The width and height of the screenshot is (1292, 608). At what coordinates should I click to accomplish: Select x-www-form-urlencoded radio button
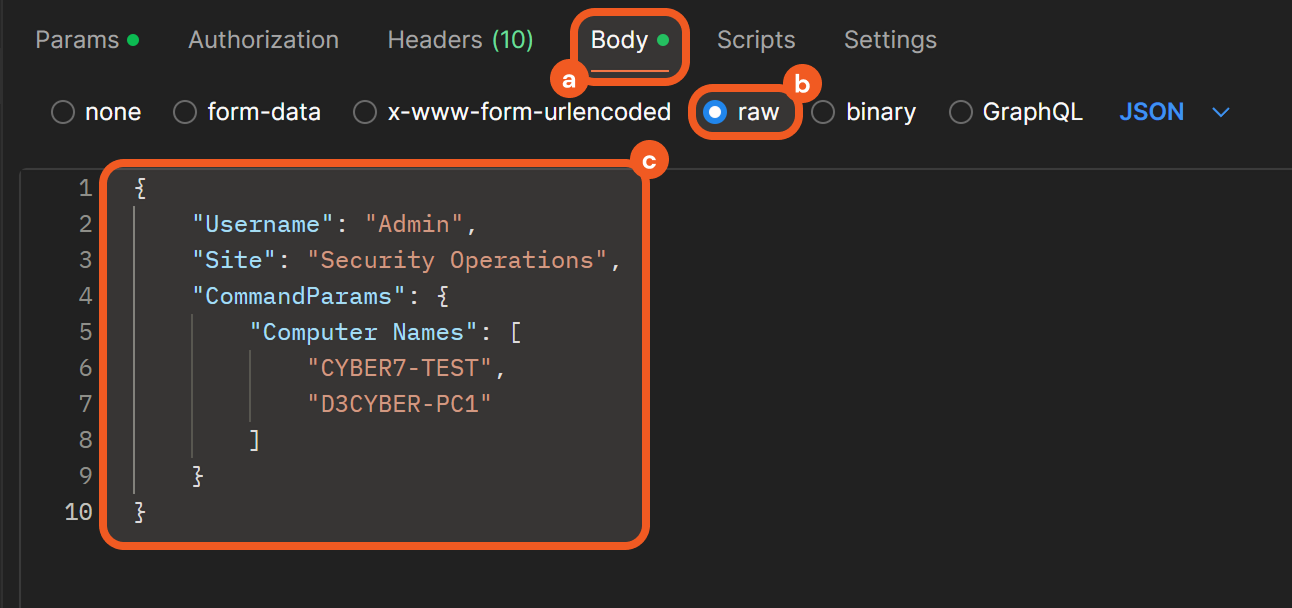click(365, 112)
